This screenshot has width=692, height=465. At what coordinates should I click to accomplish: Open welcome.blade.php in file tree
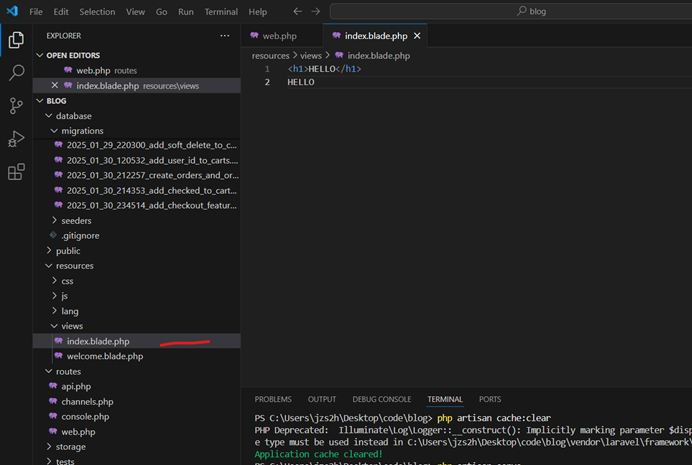pos(105,356)
